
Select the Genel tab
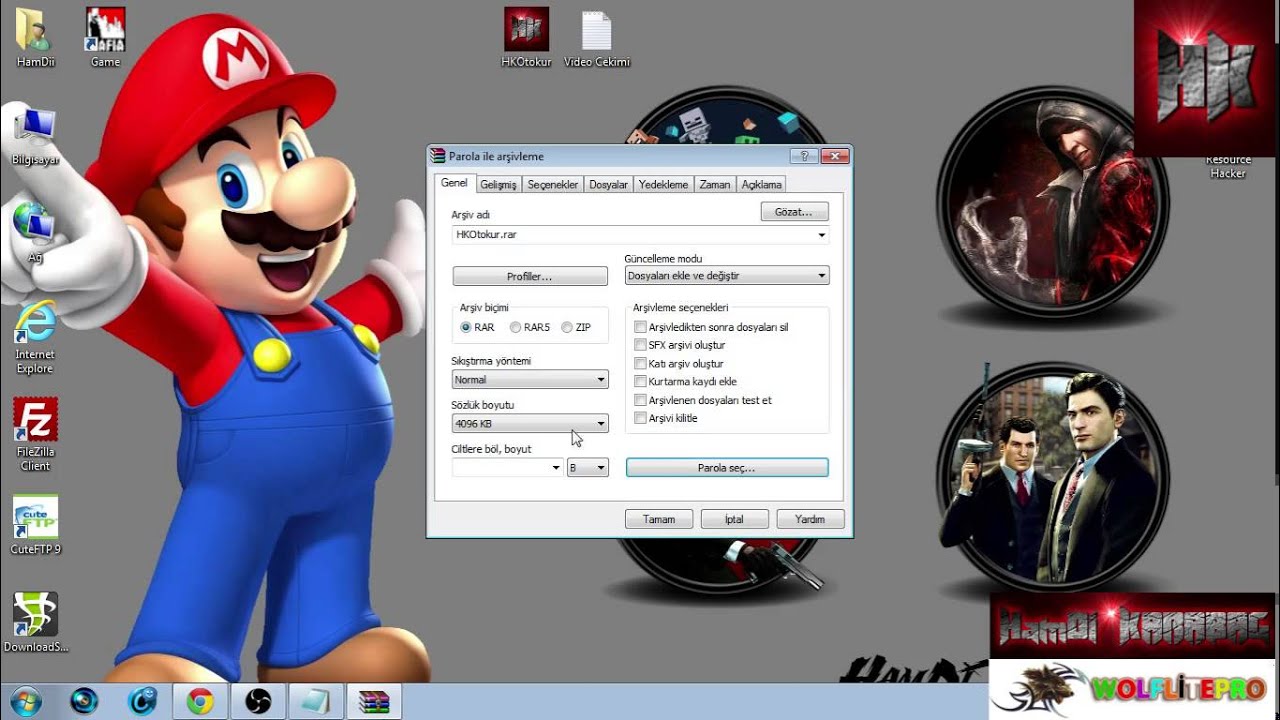pyautogui.click(x=455, y=183)
